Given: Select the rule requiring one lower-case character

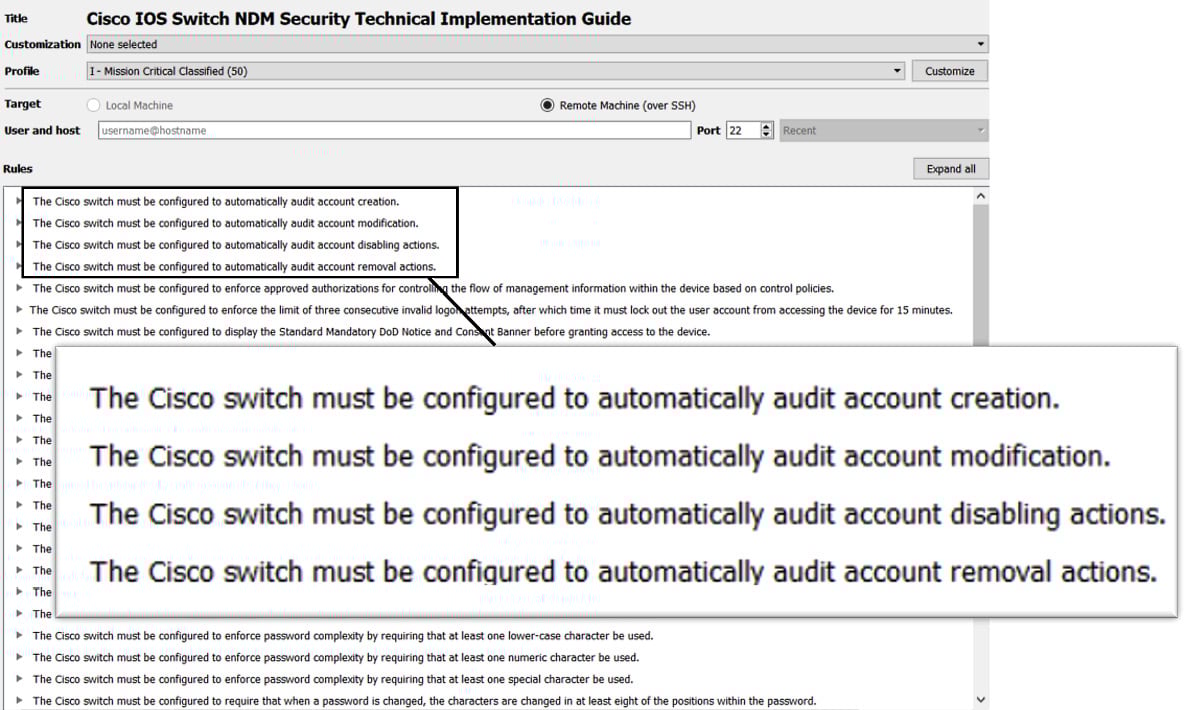Looking at the screenshot, I should [343, 636].
